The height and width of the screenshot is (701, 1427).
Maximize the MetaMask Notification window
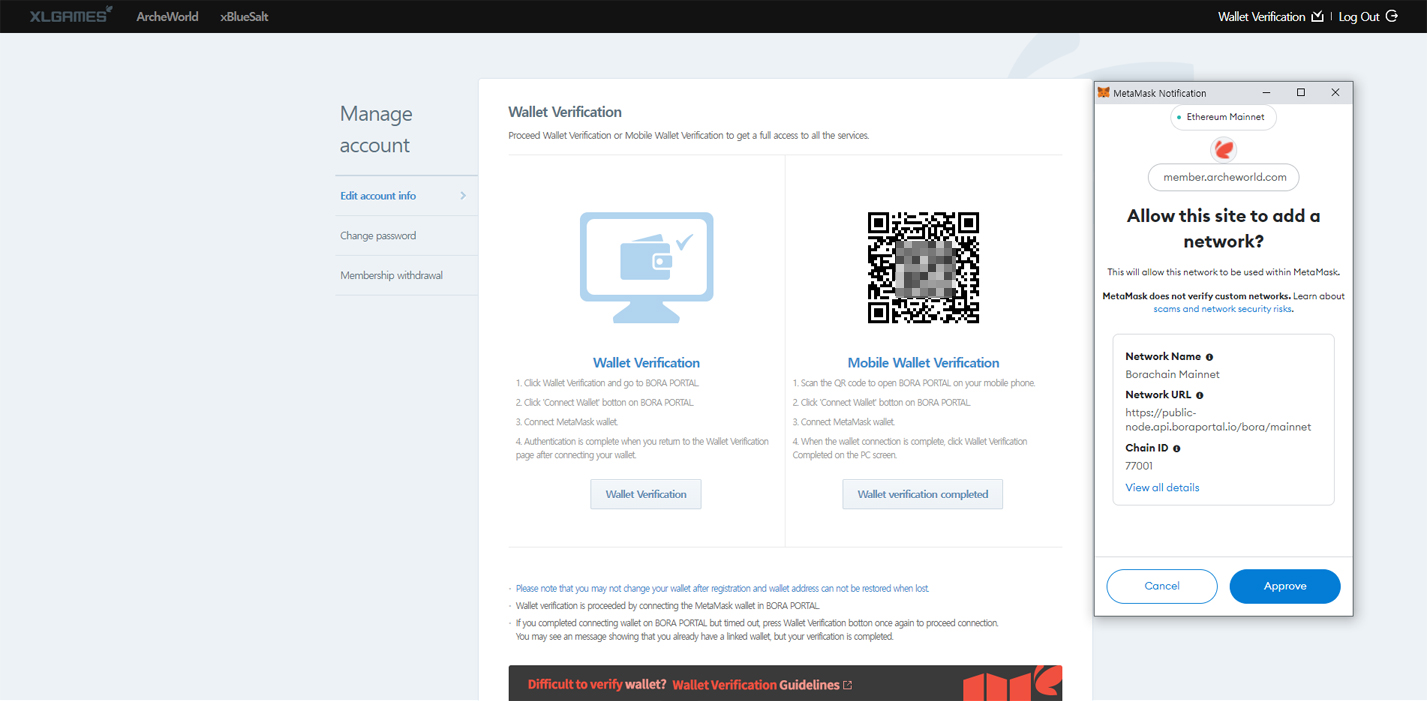(1301, 93)
